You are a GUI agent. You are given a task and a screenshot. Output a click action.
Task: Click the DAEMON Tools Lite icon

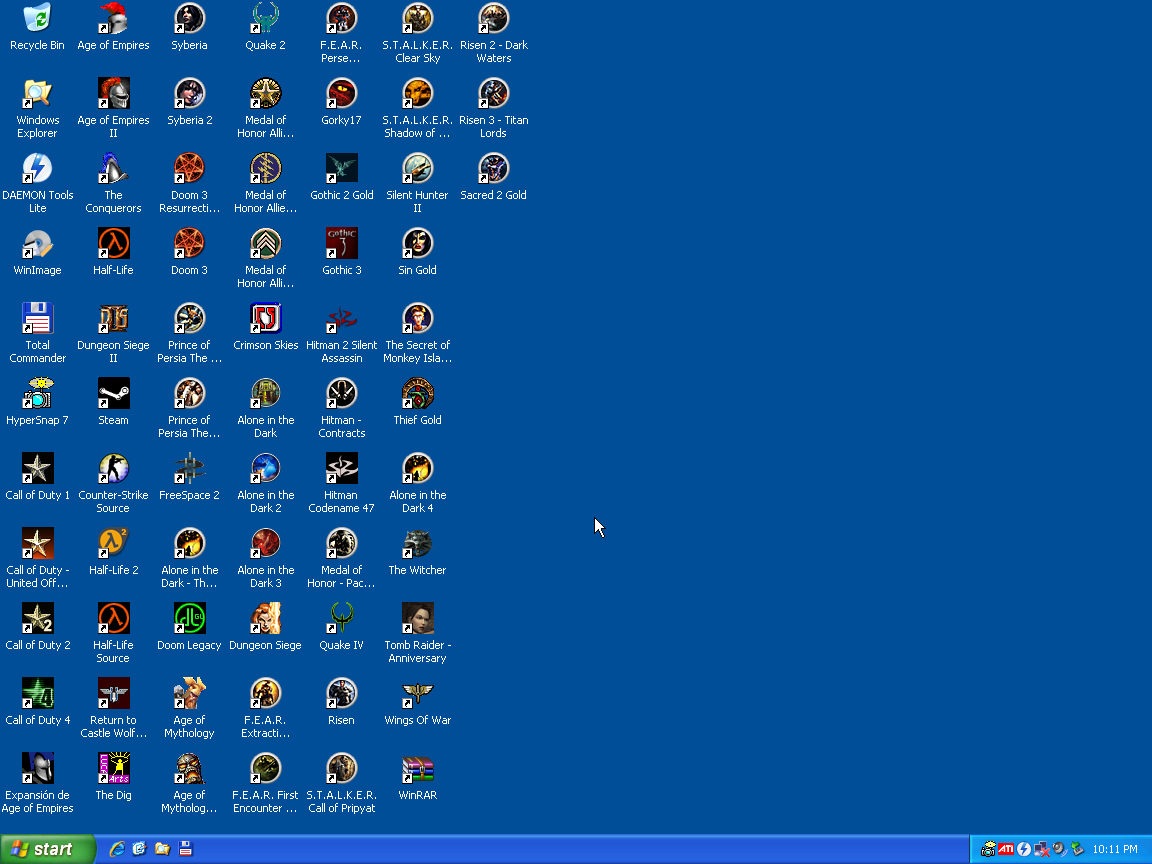point(37,169)
